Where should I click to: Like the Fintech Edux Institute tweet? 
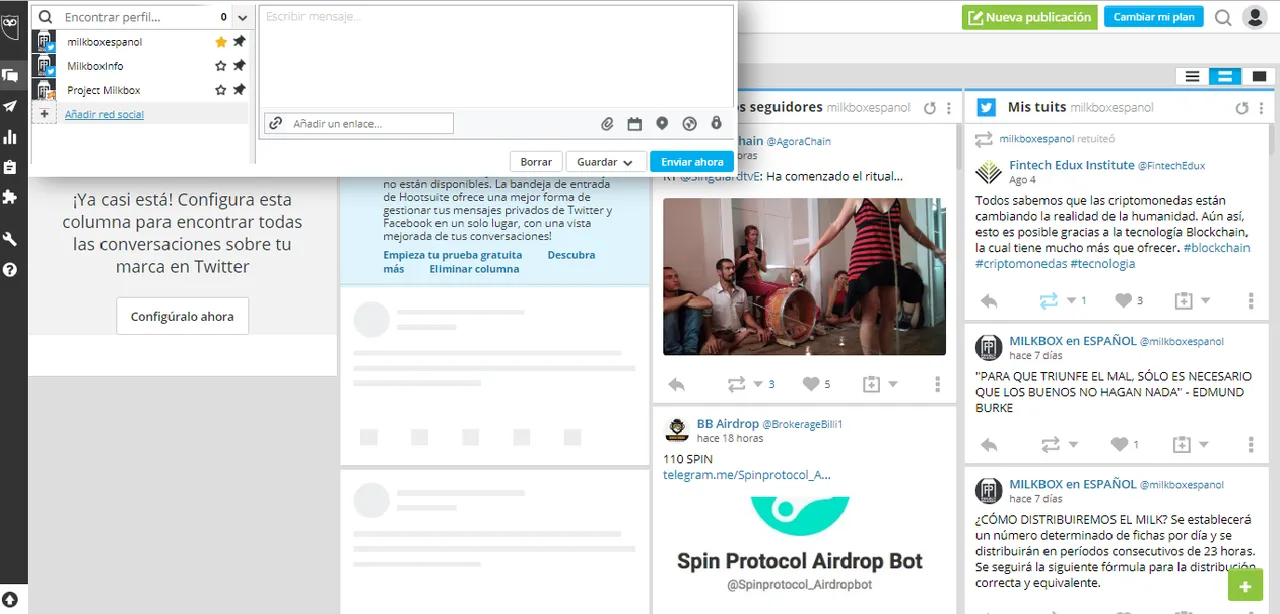pos(1123,301)
